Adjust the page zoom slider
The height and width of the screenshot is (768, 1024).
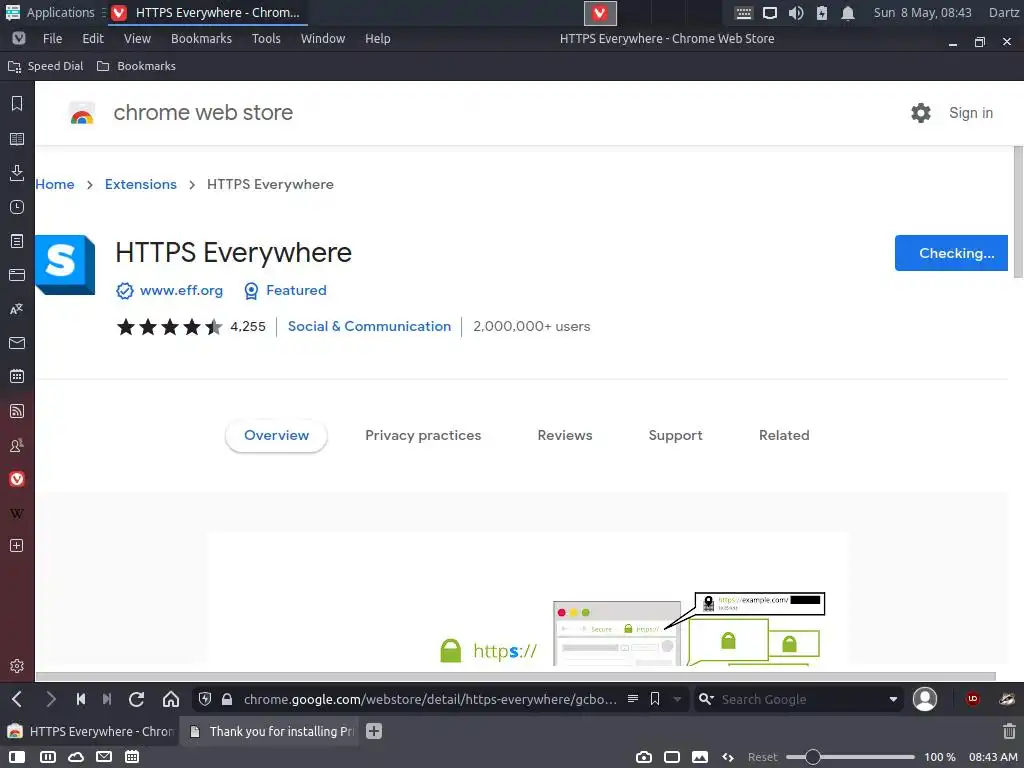849,758
